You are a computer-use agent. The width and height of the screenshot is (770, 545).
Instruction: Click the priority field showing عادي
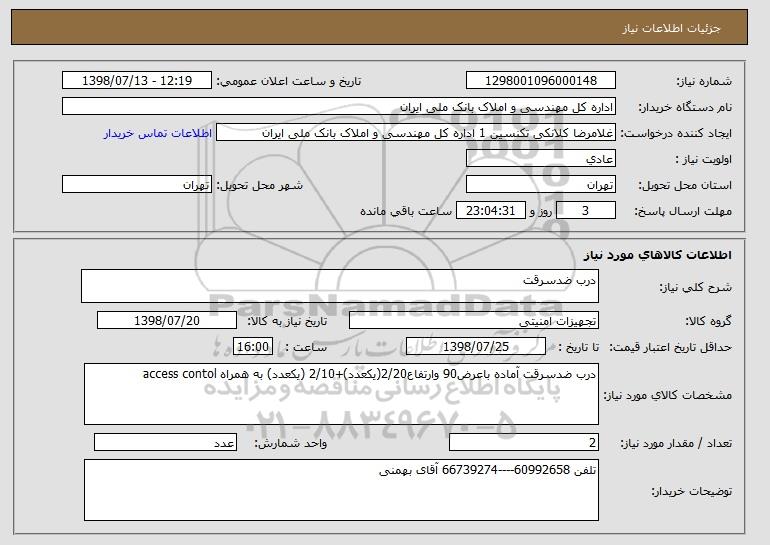(x=541, y=159)
